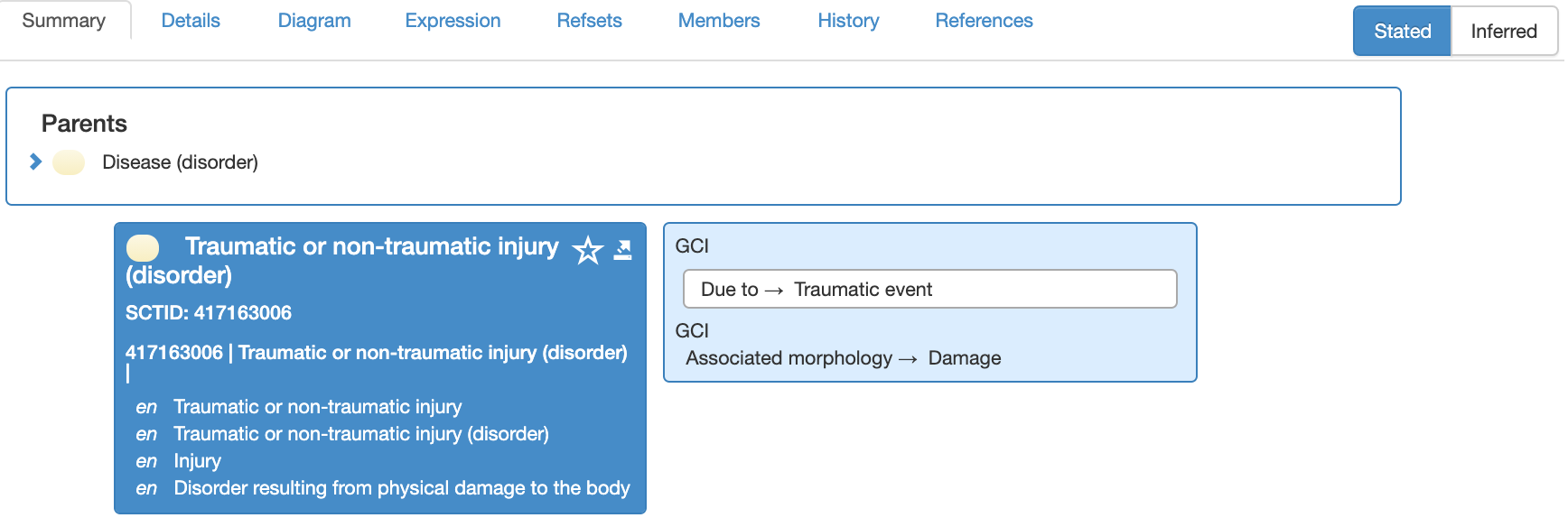Open the History tab

[x=848, y=20]
